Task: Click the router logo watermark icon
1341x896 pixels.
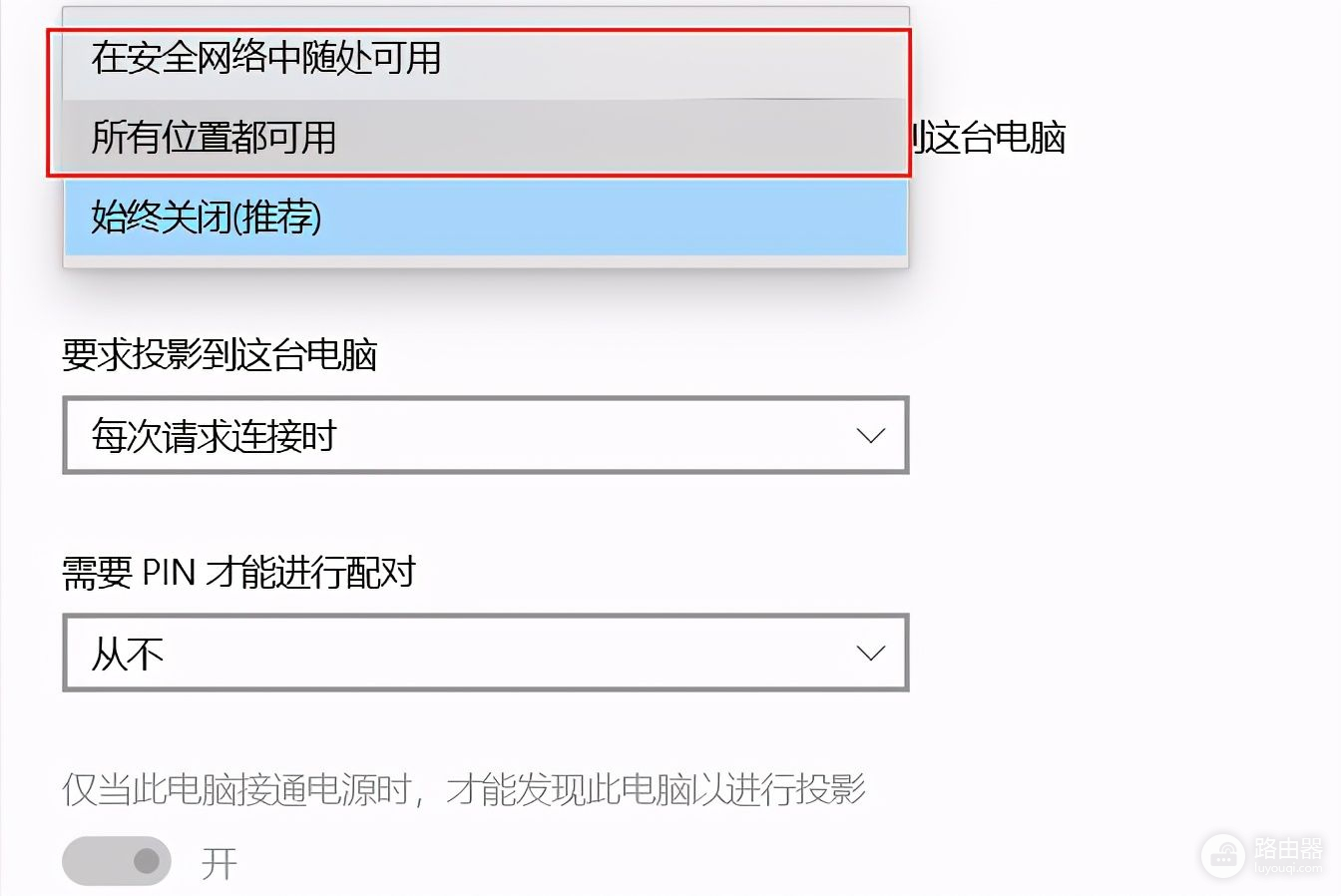Action: tap(1223, 854)
